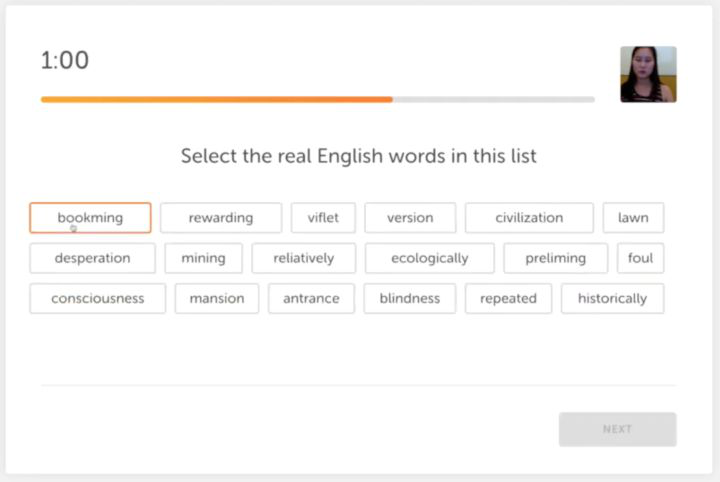Choose the word 'mining'
This screenshot has width=720, height=482.
tap(203, 258)
